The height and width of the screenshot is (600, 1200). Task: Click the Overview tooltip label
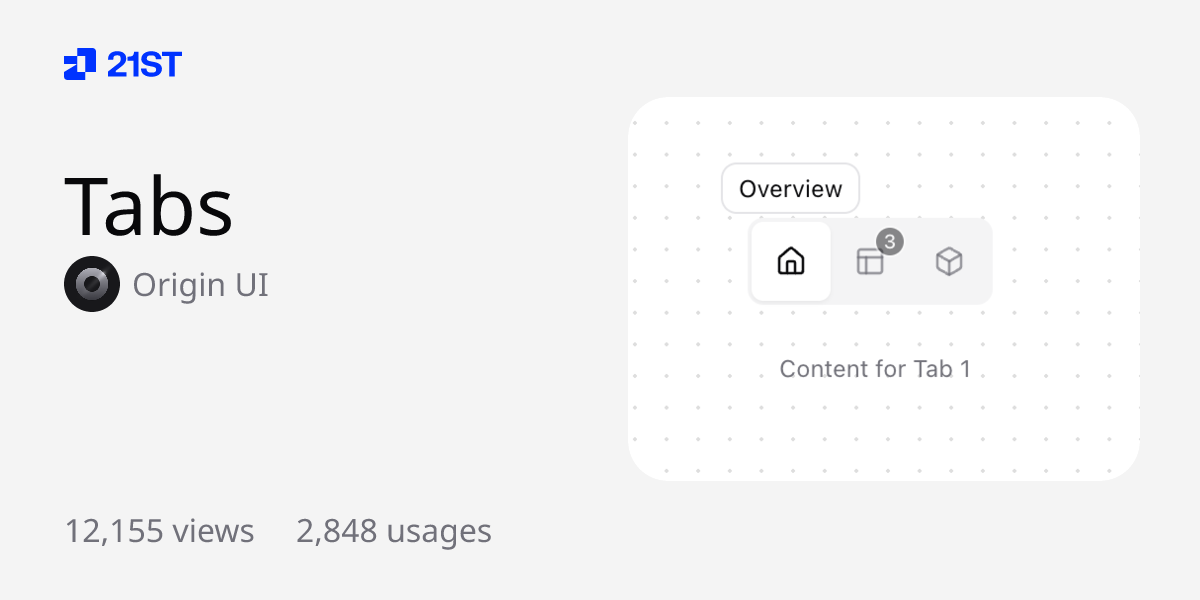coord(790,189)
